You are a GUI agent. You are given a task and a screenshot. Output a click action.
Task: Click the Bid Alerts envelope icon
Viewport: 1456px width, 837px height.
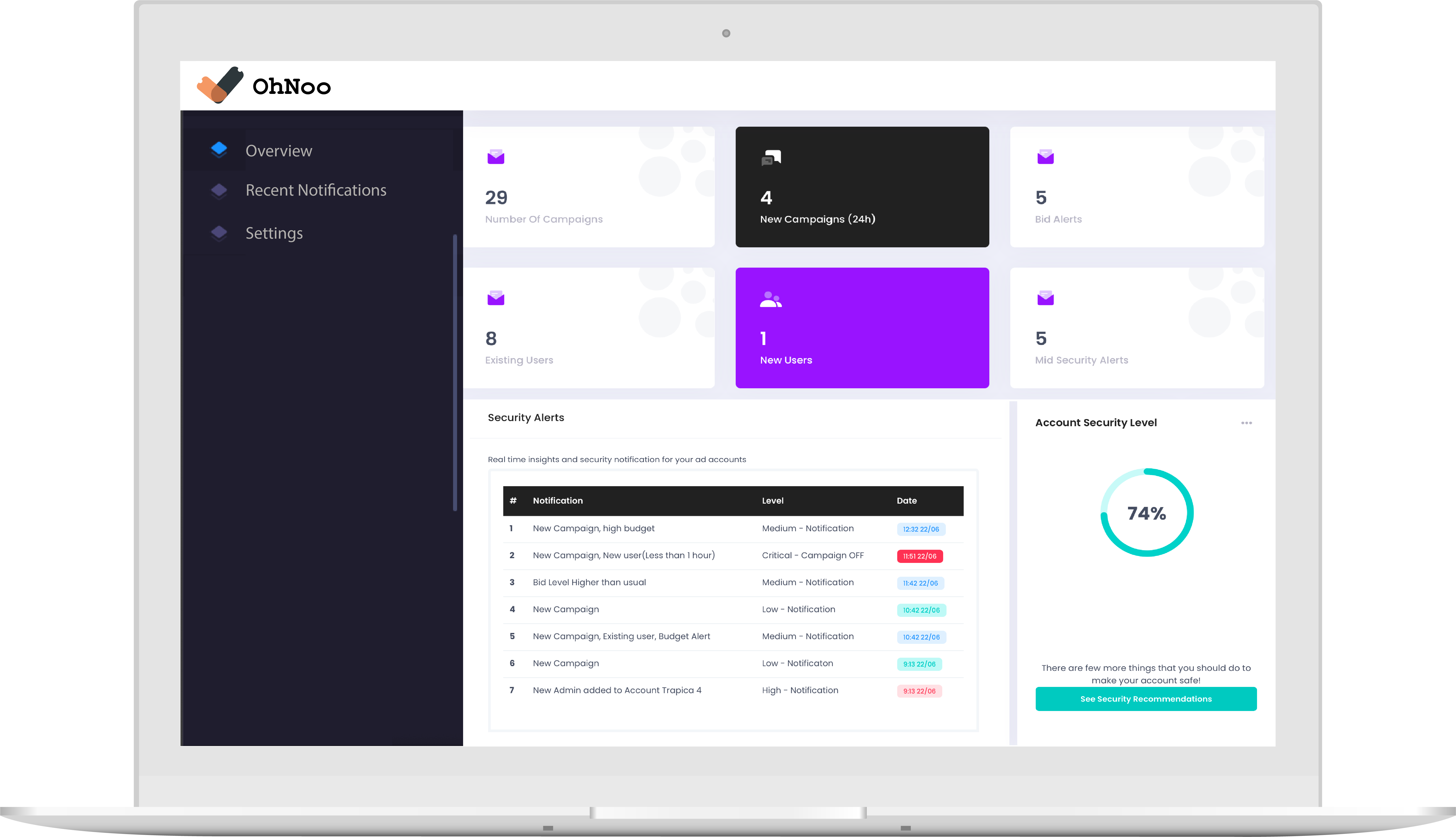[1045, 156]
